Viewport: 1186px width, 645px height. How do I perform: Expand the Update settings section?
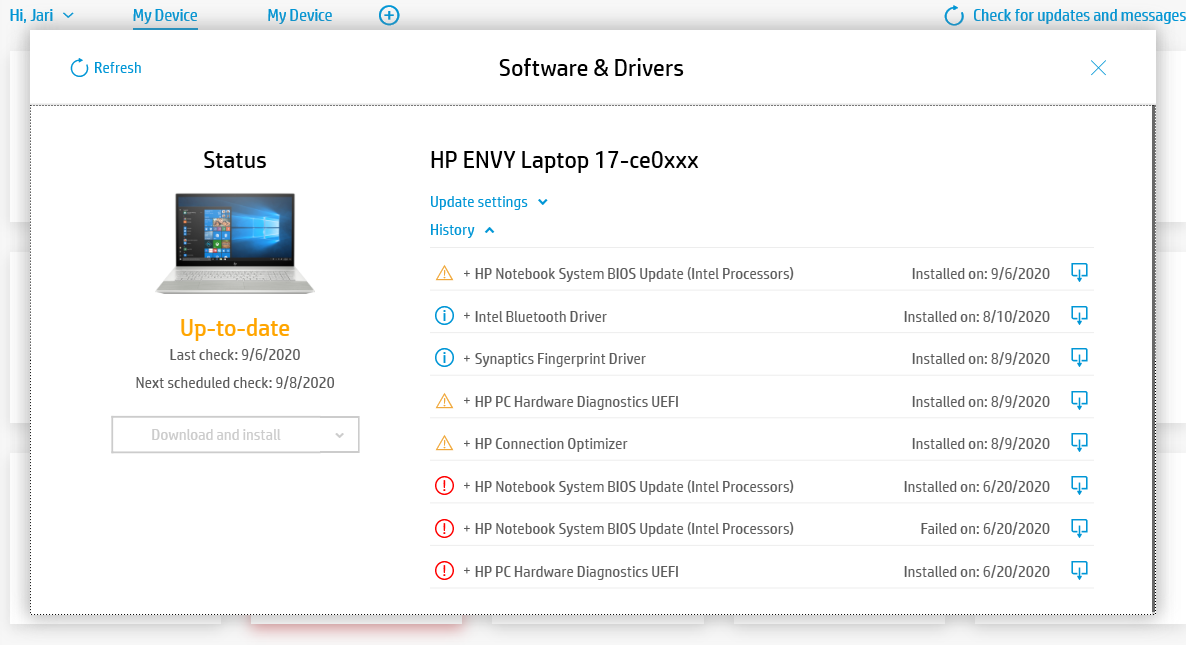pyautogui.click(x=489, y=202)
